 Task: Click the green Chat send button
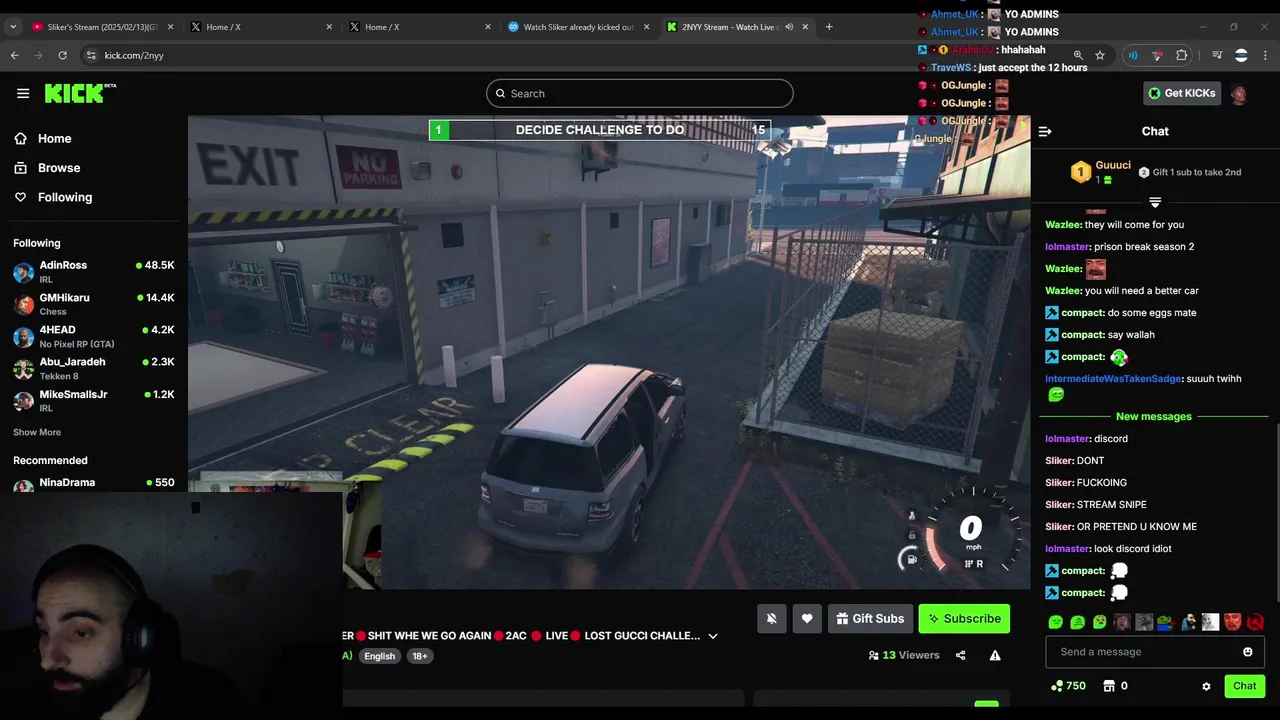click(x=1244, y=686)
